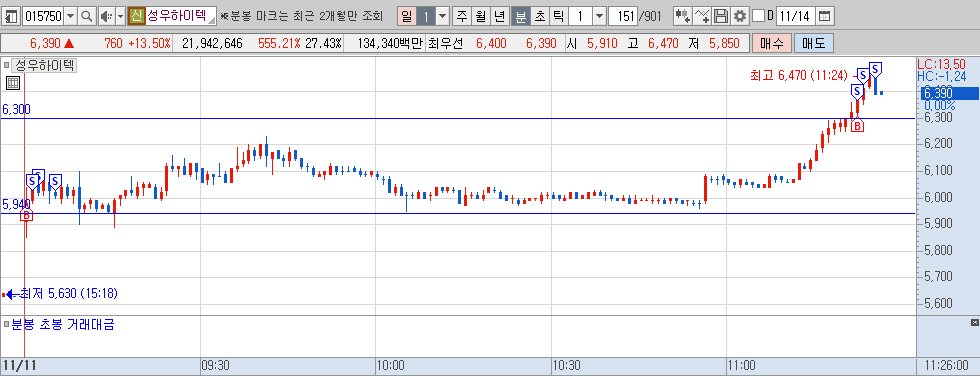980x376 pixels.
Task: Click the window layout icon beside stock code
Action: click(11, 16)
